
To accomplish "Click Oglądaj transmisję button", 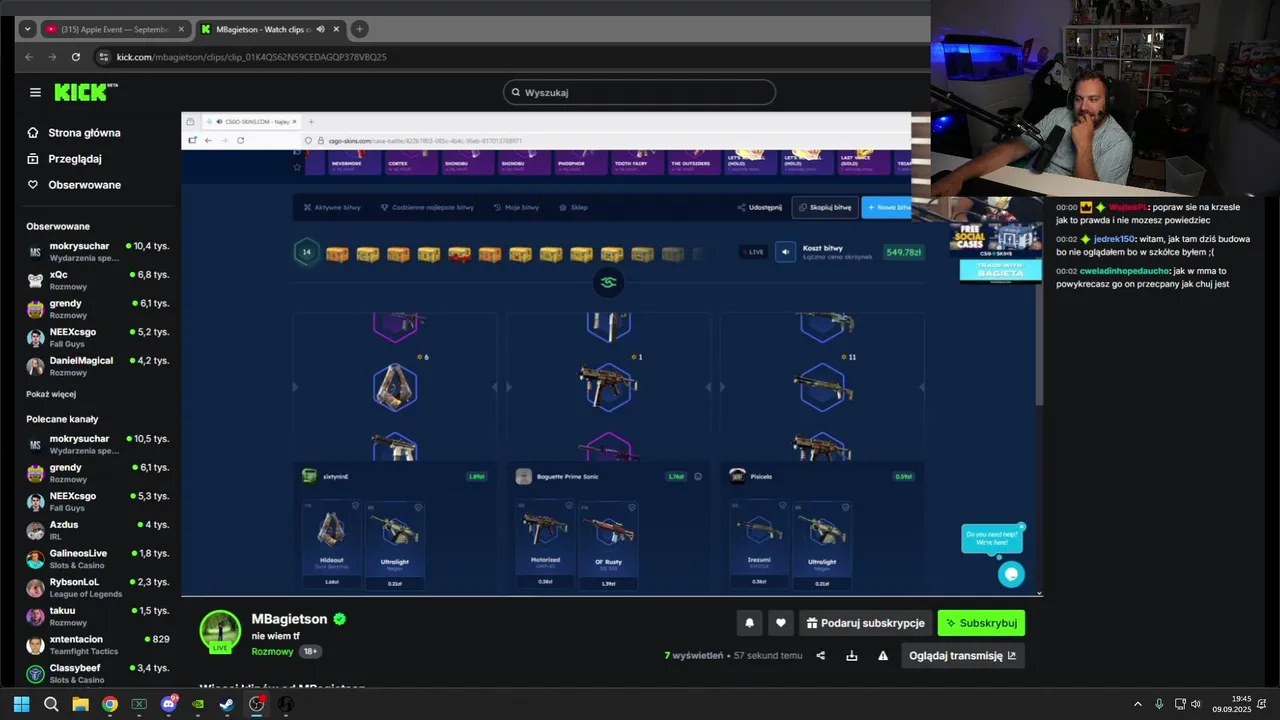I will (x=962, y=656).
